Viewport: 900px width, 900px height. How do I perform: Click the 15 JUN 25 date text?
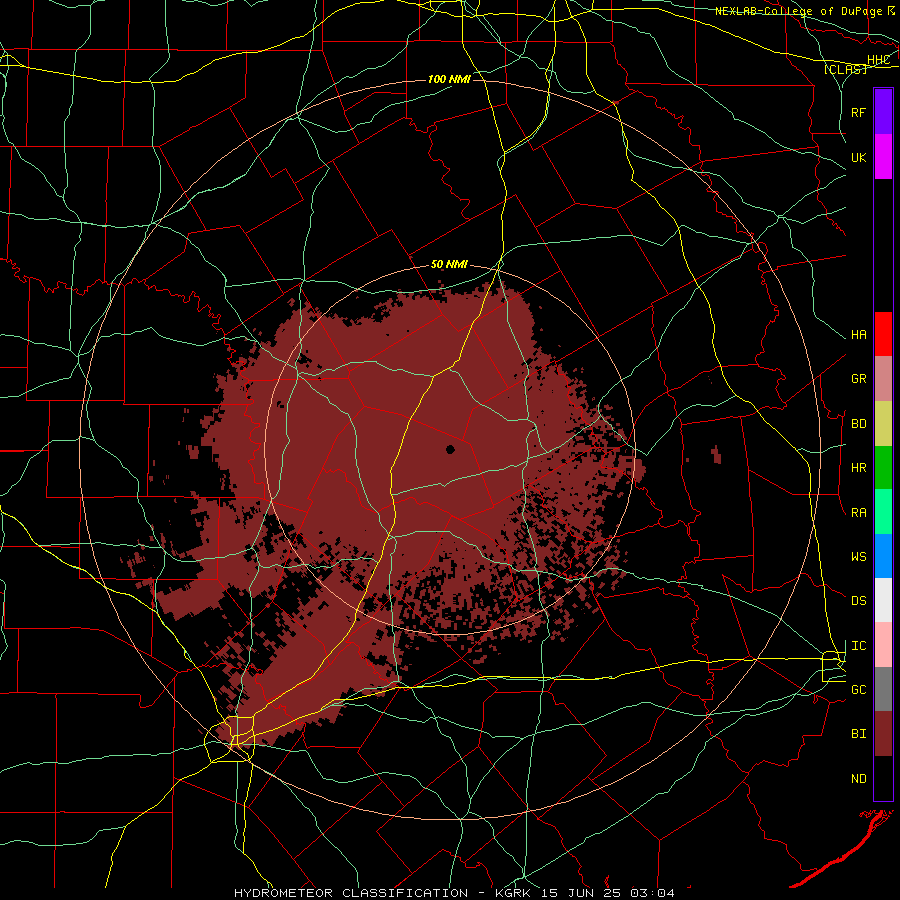point(580,893)
